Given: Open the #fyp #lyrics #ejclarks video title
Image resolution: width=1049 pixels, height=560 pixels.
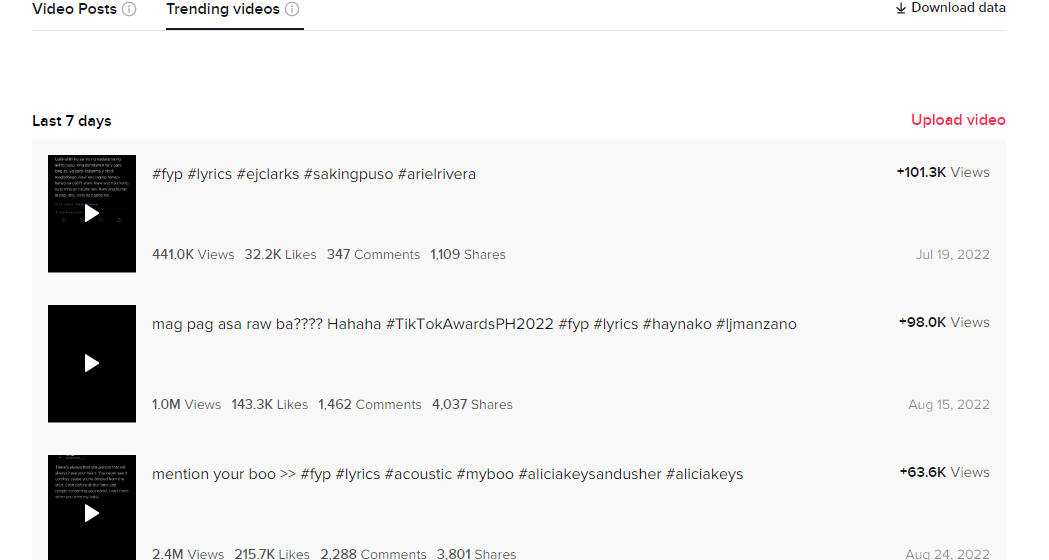Looking at the screenshot, I should pyautogui.click(x=314, y=174).
